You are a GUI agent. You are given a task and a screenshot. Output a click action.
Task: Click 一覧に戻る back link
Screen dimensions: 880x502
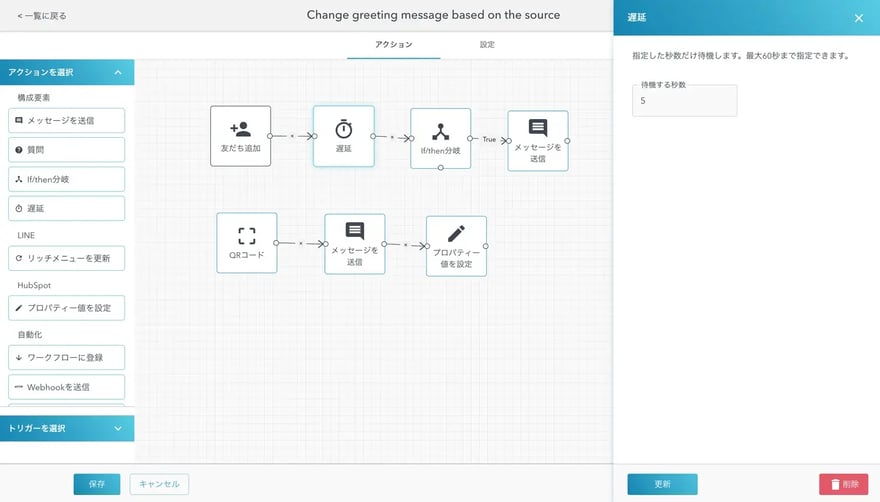(x=42, y=16)
